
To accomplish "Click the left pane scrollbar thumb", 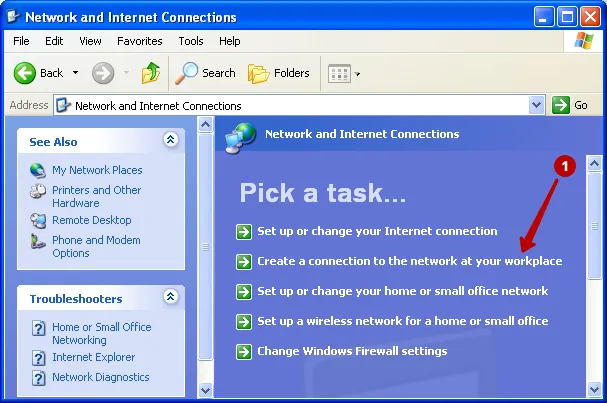I will (x=205, y=247).
